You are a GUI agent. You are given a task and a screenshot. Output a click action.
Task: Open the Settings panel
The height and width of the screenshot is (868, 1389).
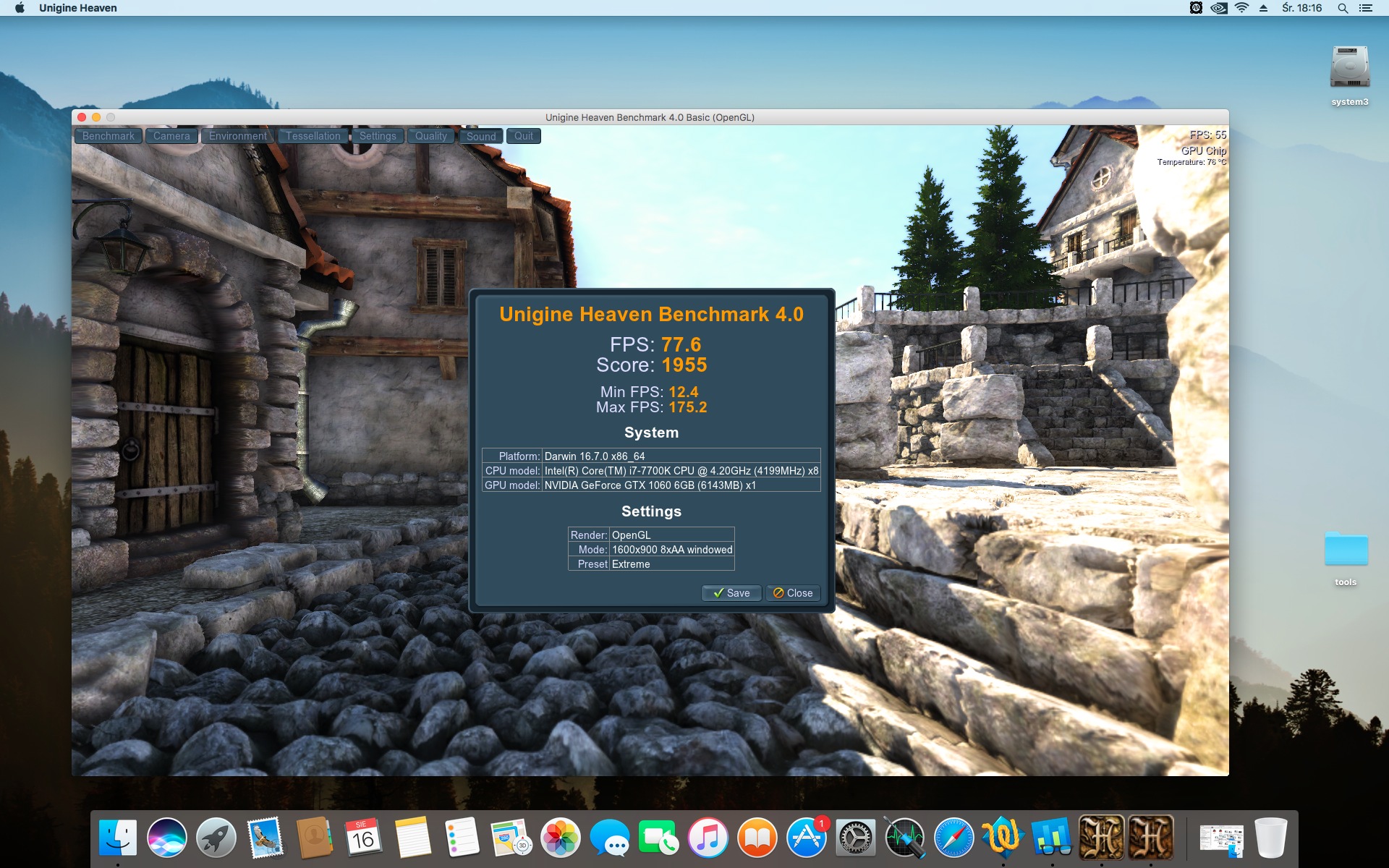[378, 136]
